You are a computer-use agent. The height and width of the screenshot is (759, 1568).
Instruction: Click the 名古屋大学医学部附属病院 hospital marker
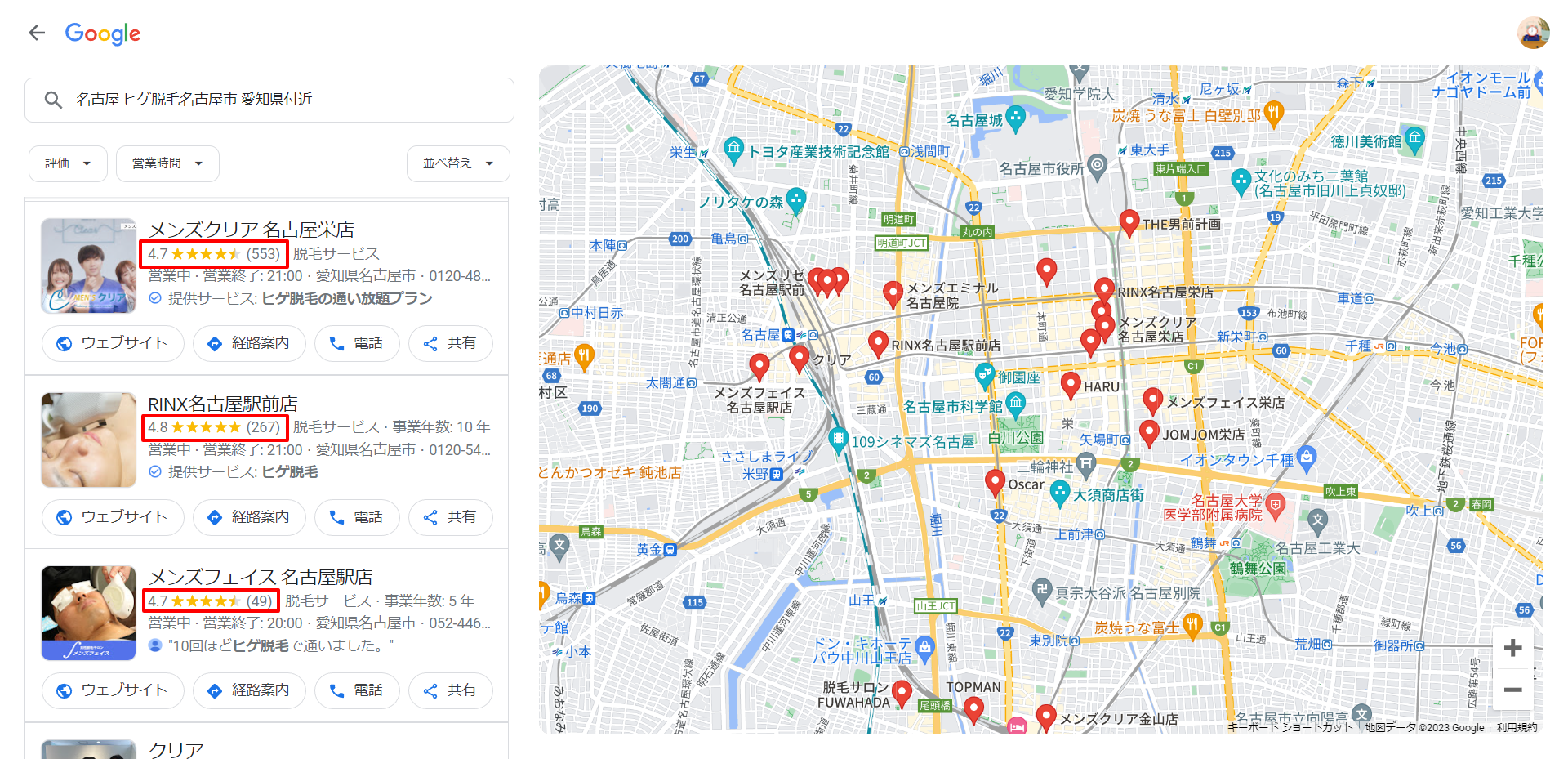click(x=1276, y=506)
